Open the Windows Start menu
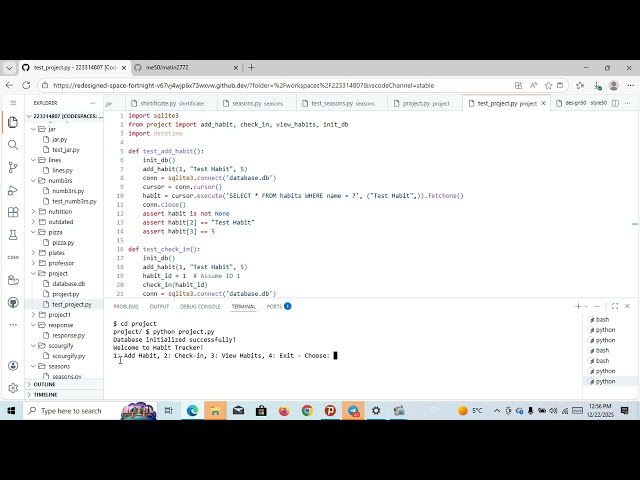 click(11, 411)
